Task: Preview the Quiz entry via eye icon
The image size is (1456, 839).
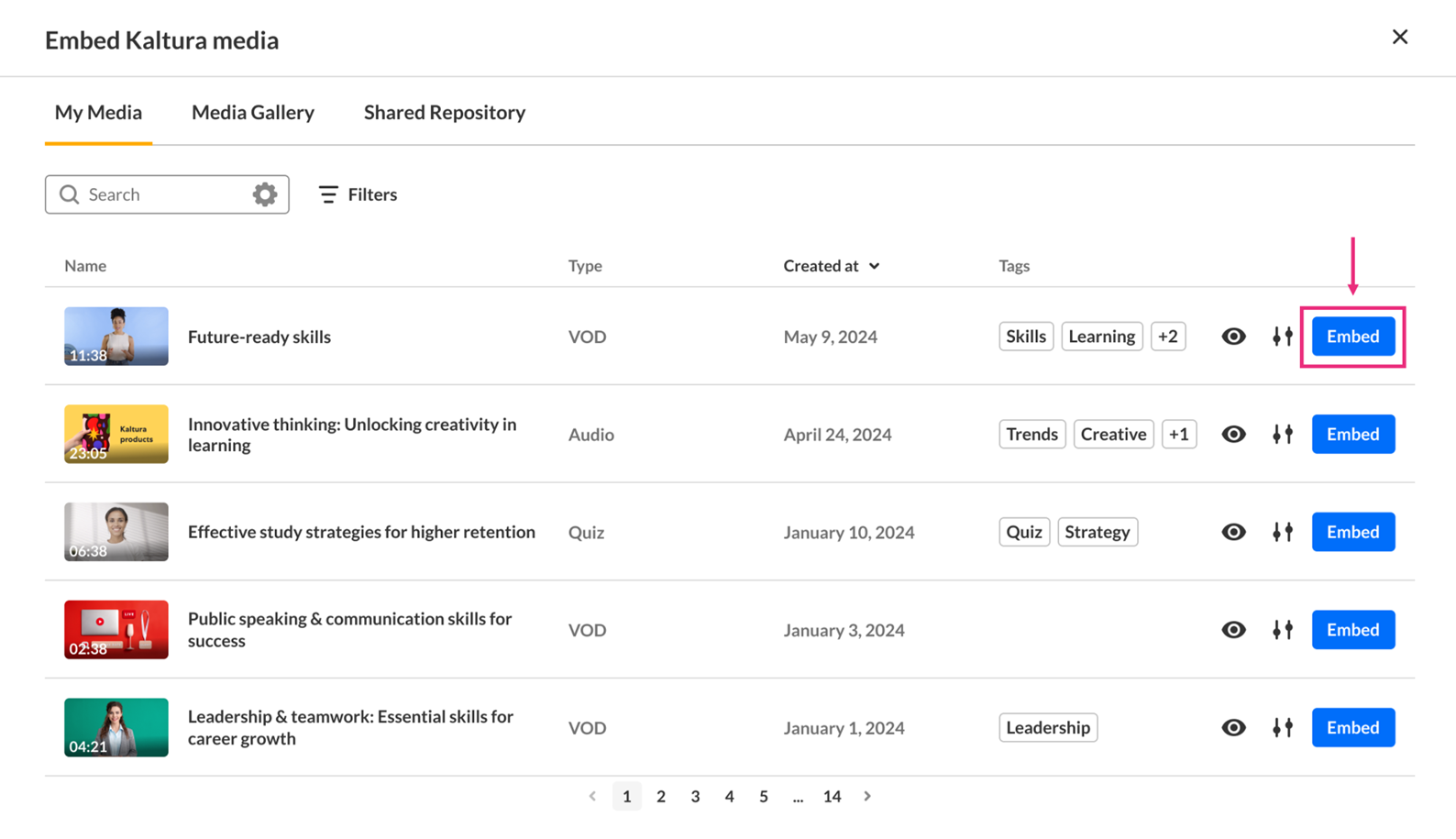Action: click(1233, 532)
